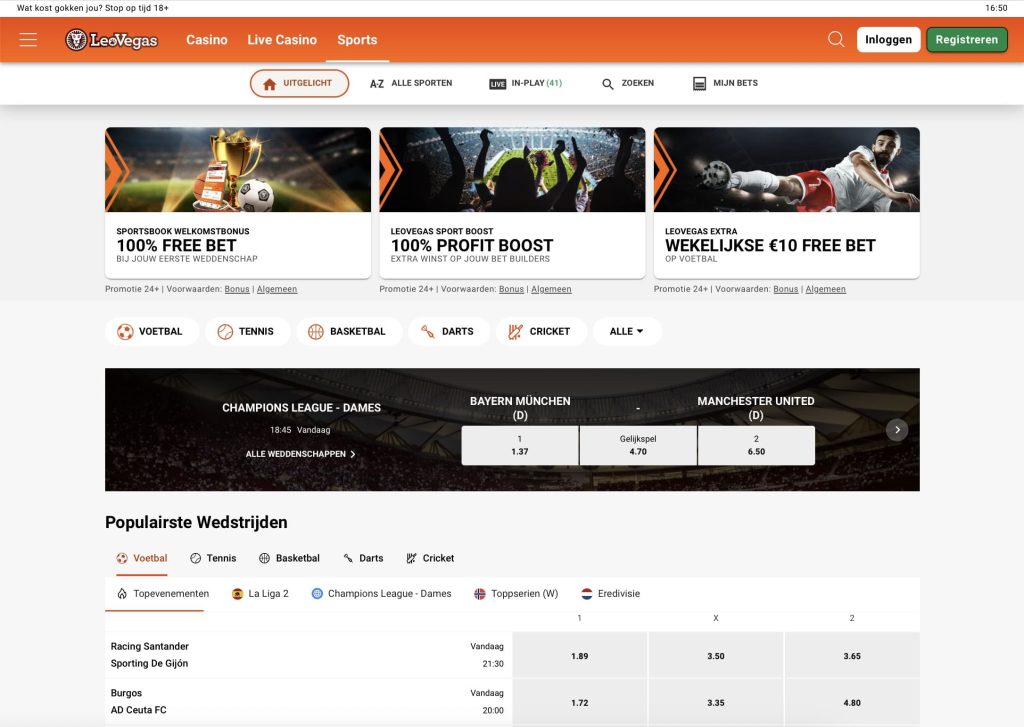Open the Bonus voorwaarden link under Profit Boost
Image resolution: width=1024 pixels, height=727 pixels.
click(x=511, y=288)
